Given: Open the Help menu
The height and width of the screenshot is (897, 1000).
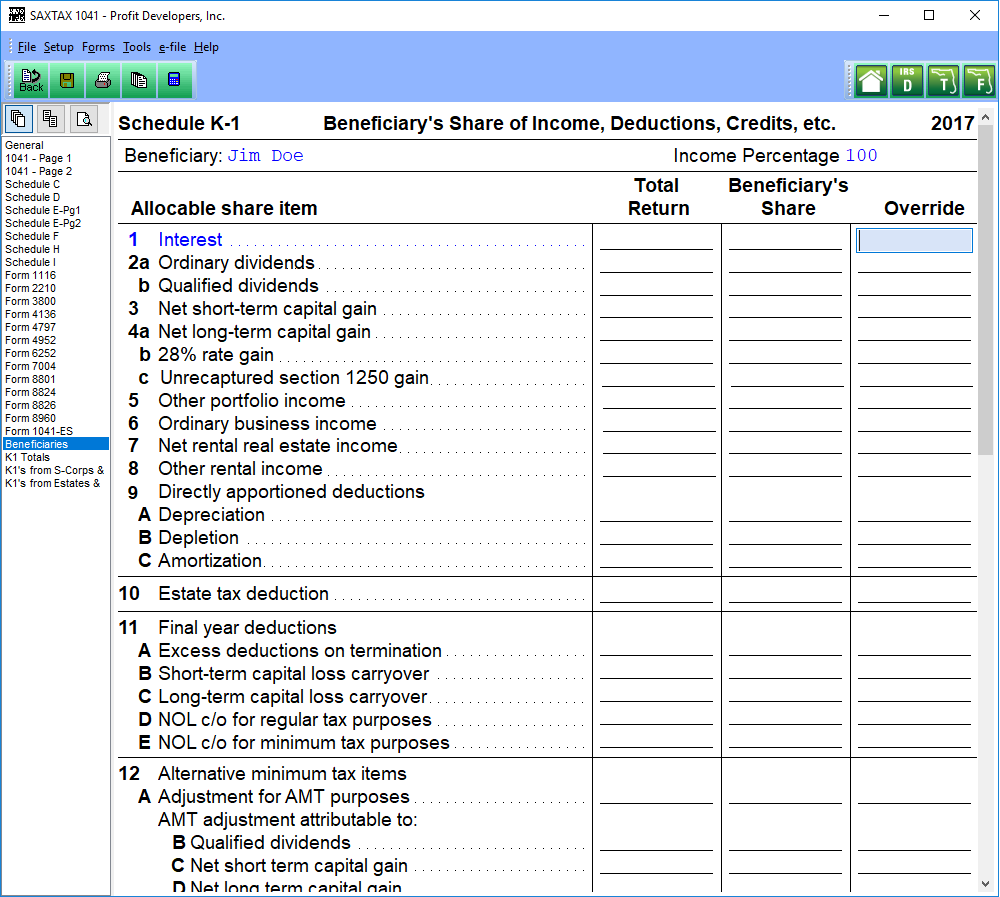Looking at the screenshot, I should [x=206, y=47].
